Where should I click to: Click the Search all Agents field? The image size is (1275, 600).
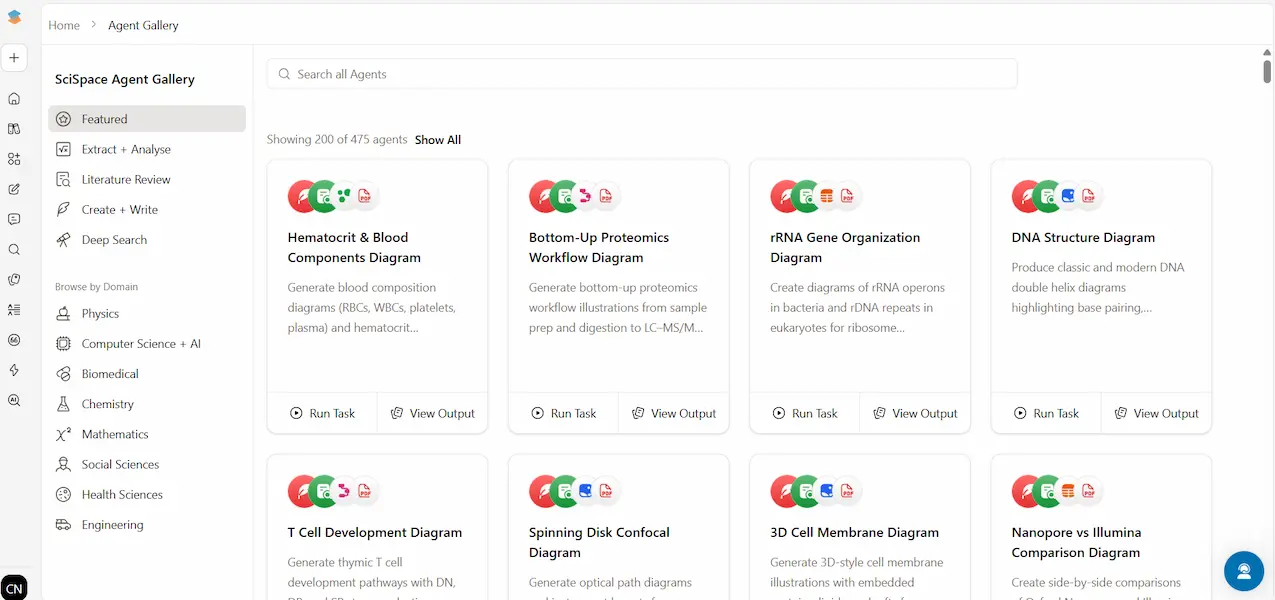click(641, 74)
